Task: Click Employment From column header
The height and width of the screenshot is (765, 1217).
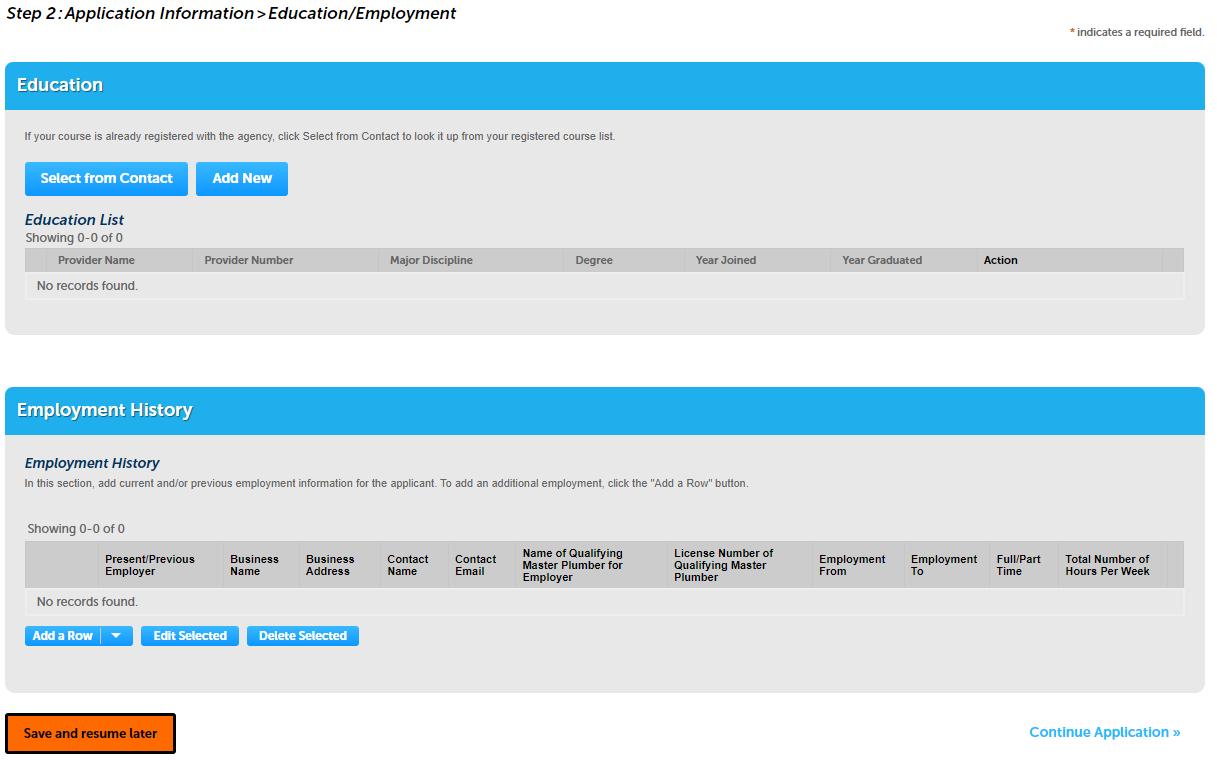Action: pyautogui.click(x=852, y=565)
